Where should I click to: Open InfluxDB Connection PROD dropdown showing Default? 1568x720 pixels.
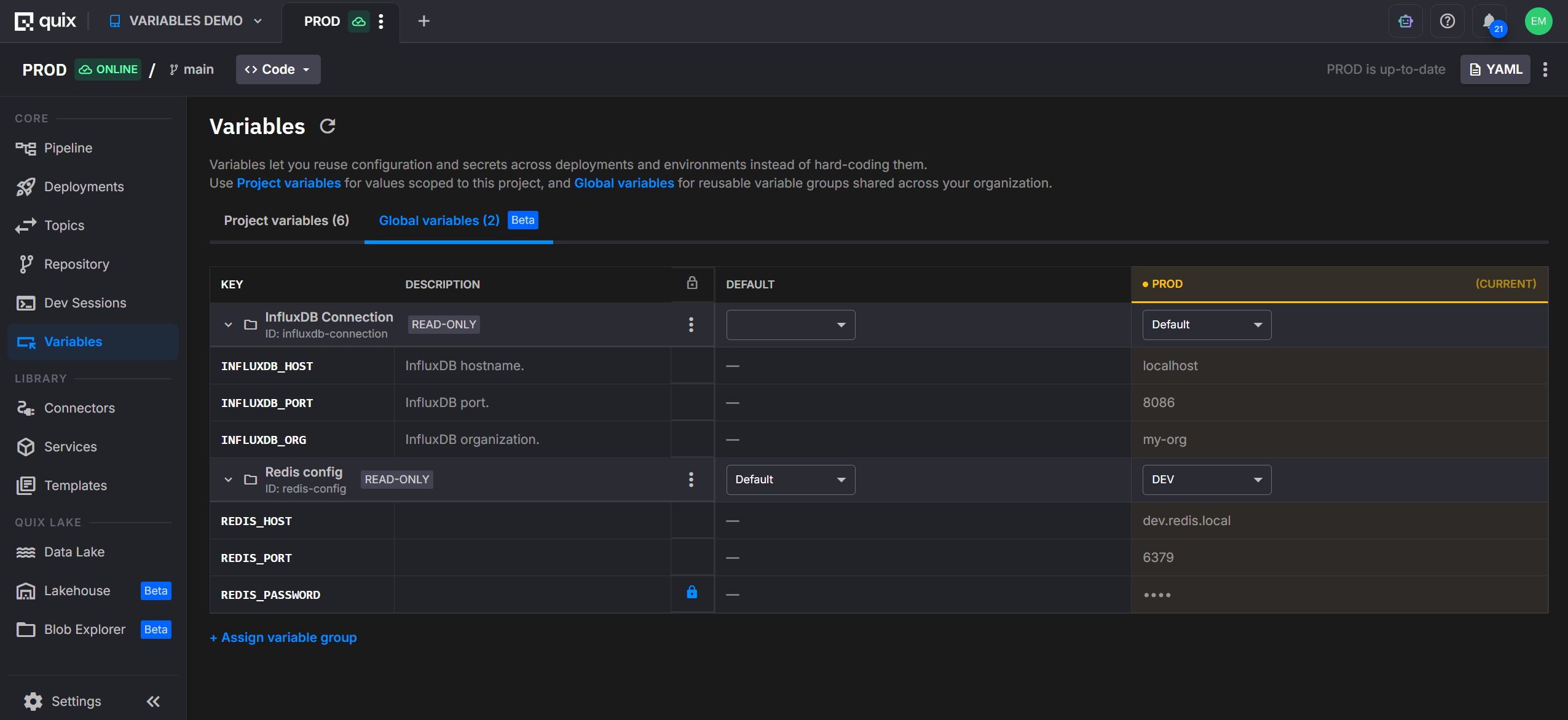pyautogui.click(x=1207, y=325)
